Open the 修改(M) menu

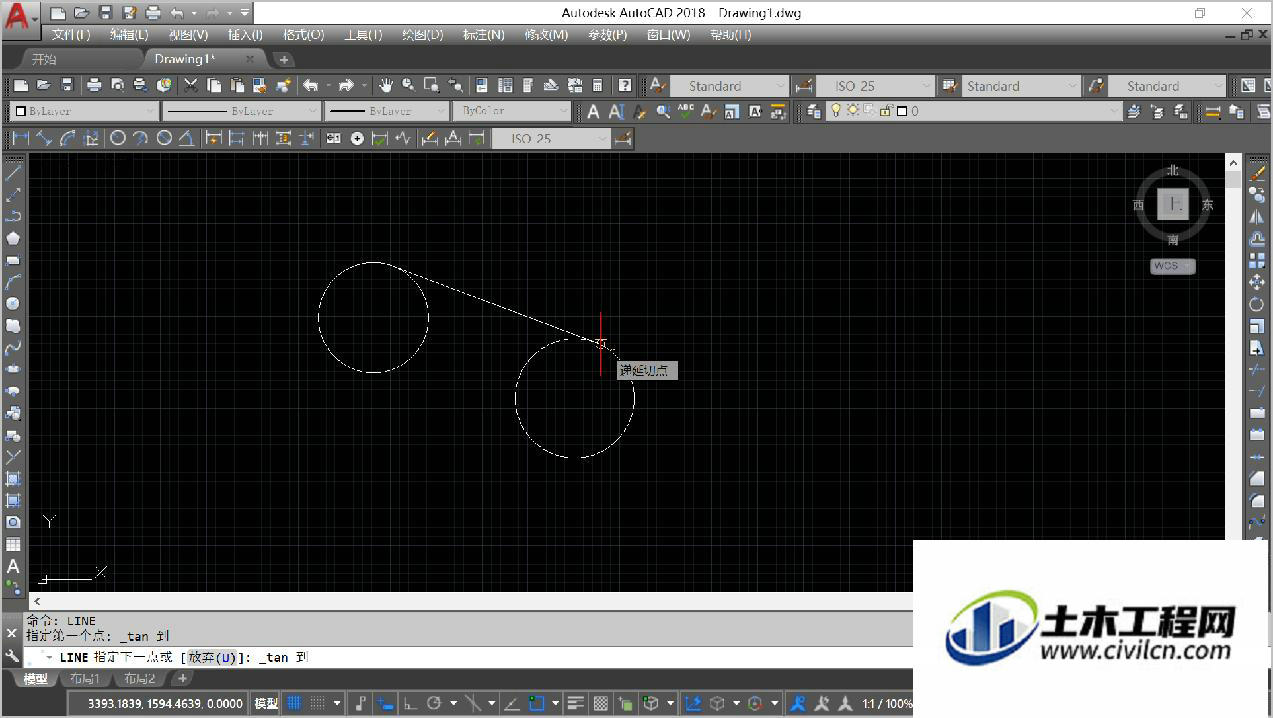pos(546,35)
